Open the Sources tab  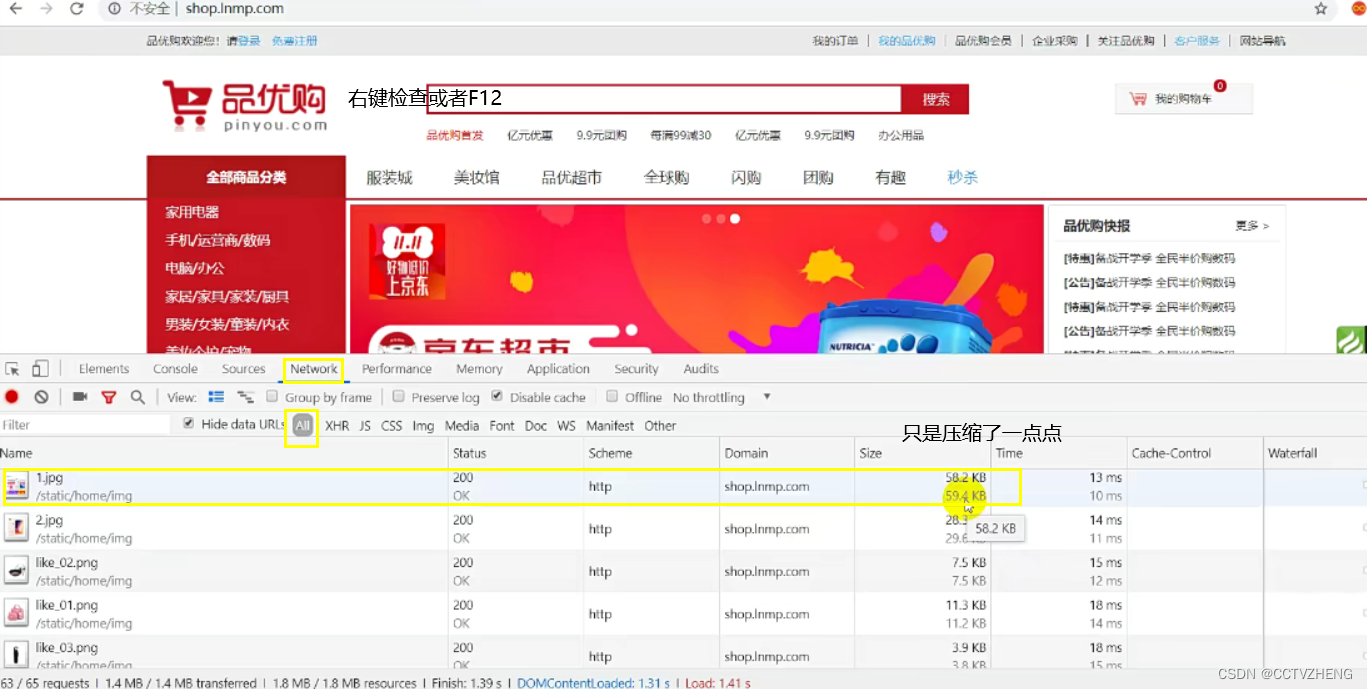pos(244,369)
